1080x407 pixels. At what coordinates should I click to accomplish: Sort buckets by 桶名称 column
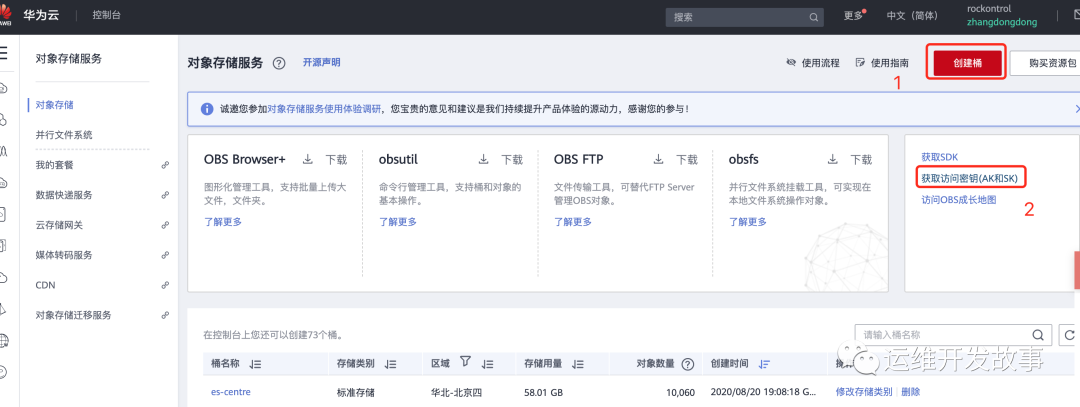point(256,364)
